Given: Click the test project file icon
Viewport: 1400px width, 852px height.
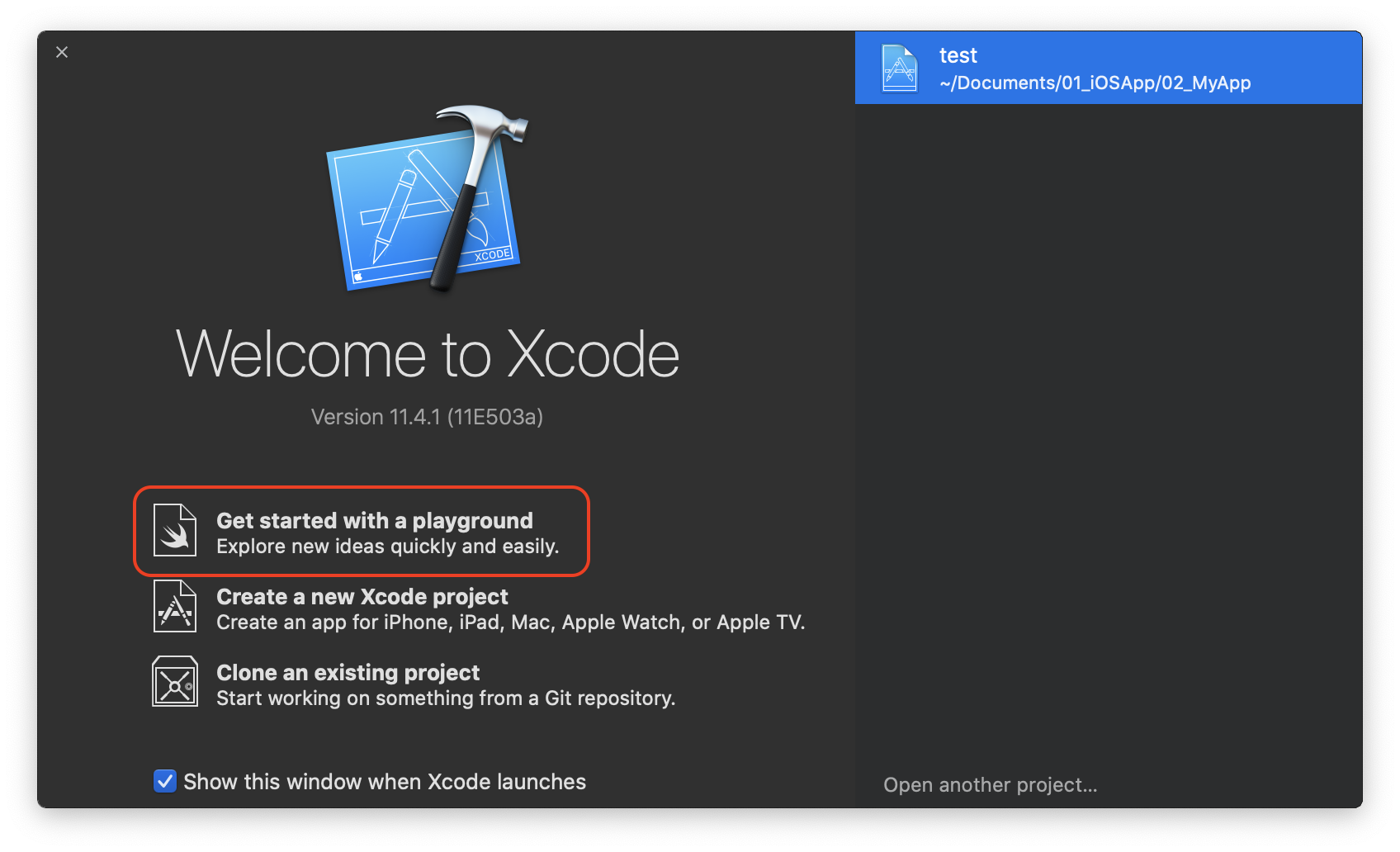Looking at the screenshot, I should coord(899,69).
